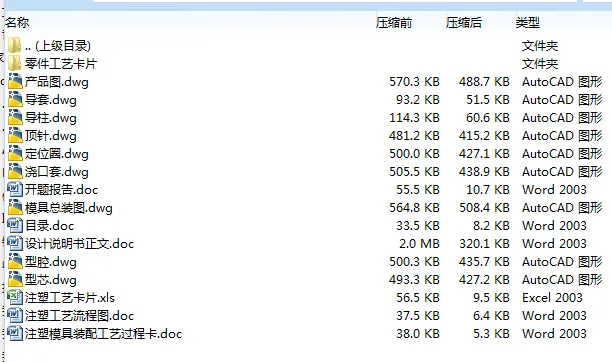Click the 2.0 MB size value
Viewport: 612px width, 362px height.
coord(419,243)
